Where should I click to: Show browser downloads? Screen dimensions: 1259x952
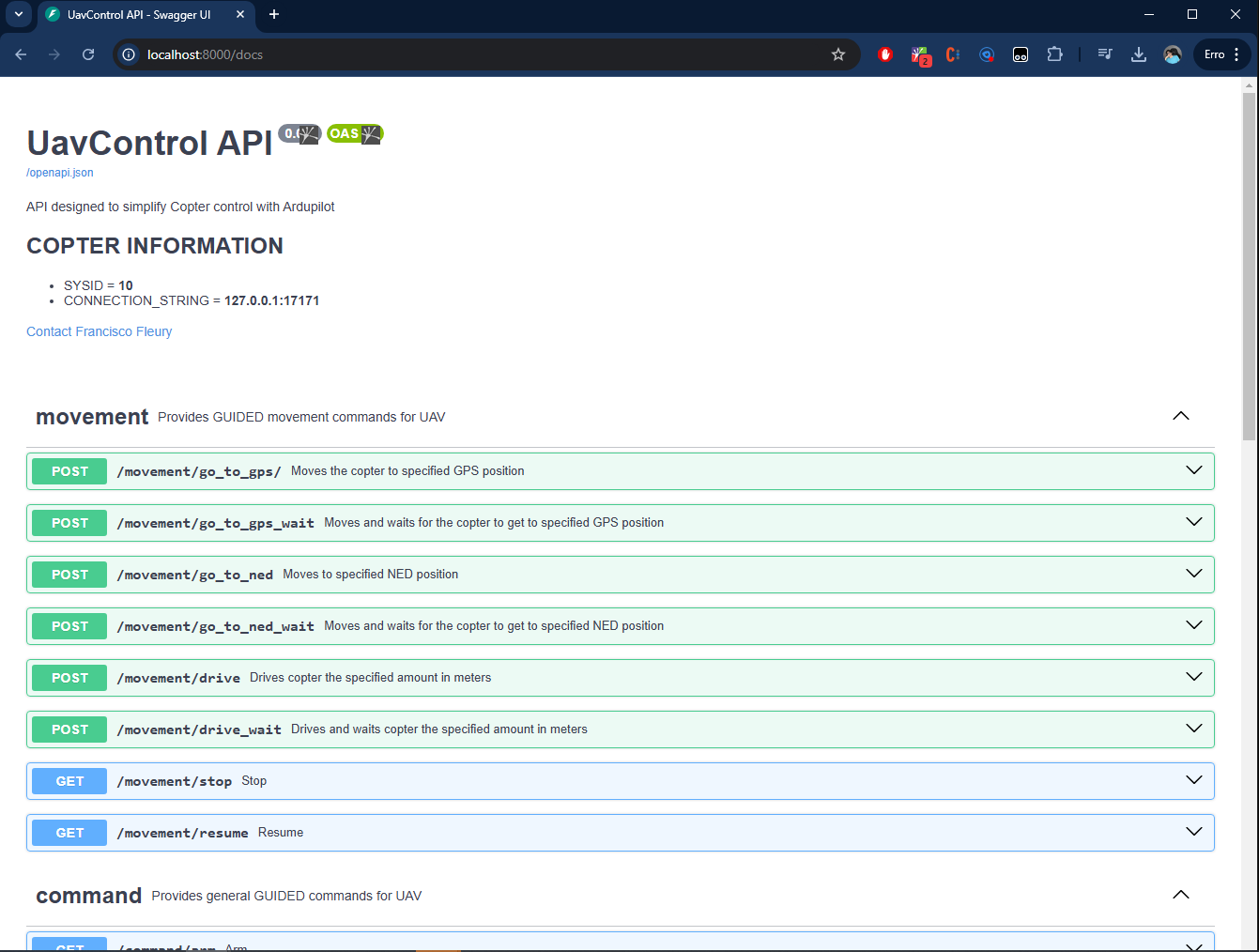pos(1139,54)
